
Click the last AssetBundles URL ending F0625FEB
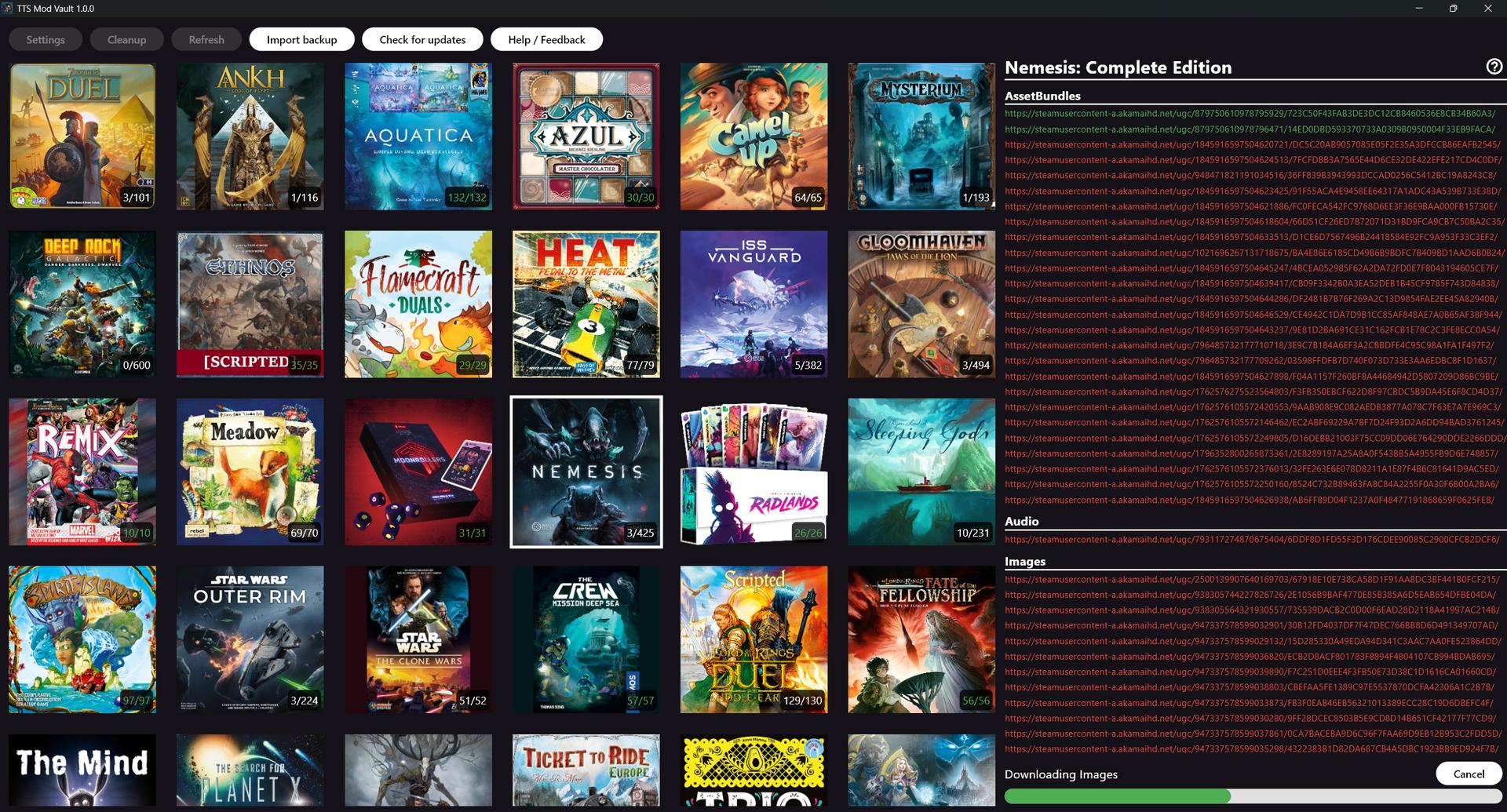(x=1250, y=500)
